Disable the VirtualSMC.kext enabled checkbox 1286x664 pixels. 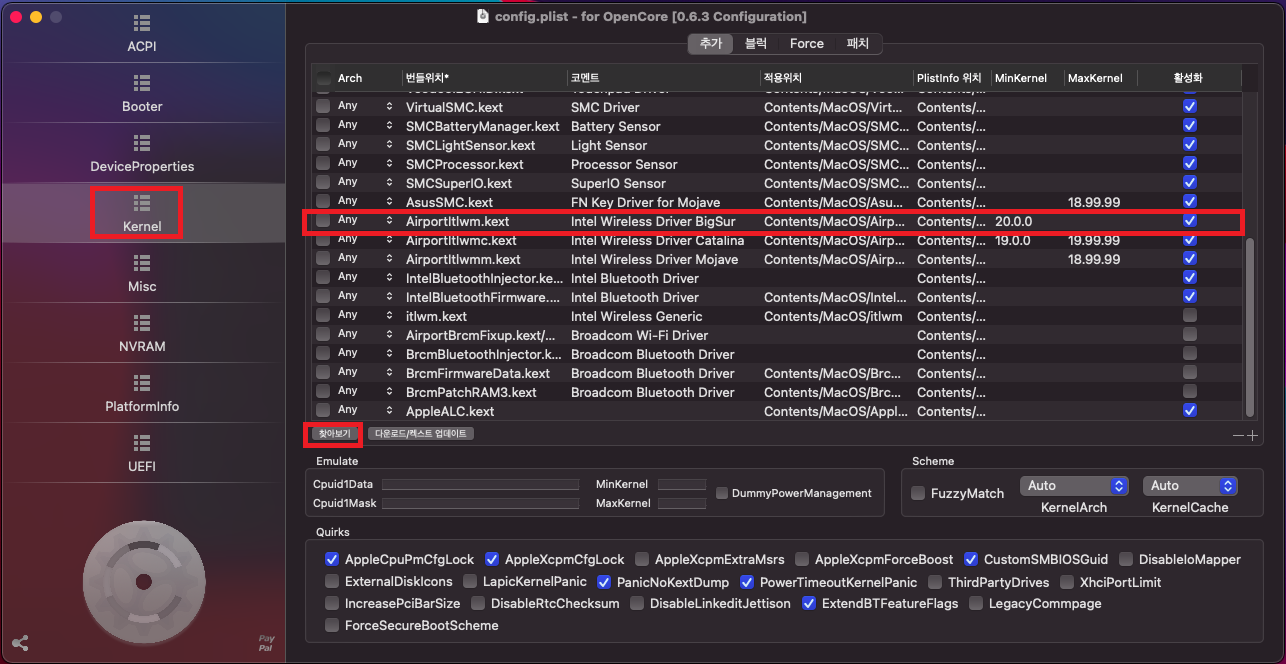pos(1189,107)
